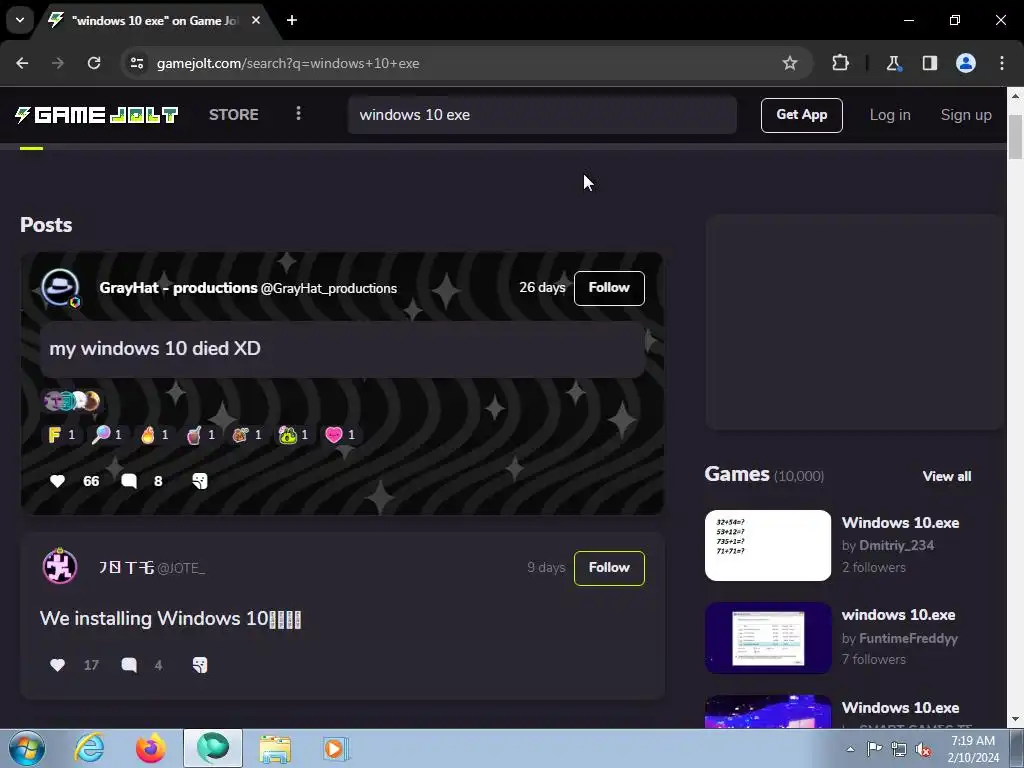Open the taskbar clock showing 7:19 AM

pos(973,749)
